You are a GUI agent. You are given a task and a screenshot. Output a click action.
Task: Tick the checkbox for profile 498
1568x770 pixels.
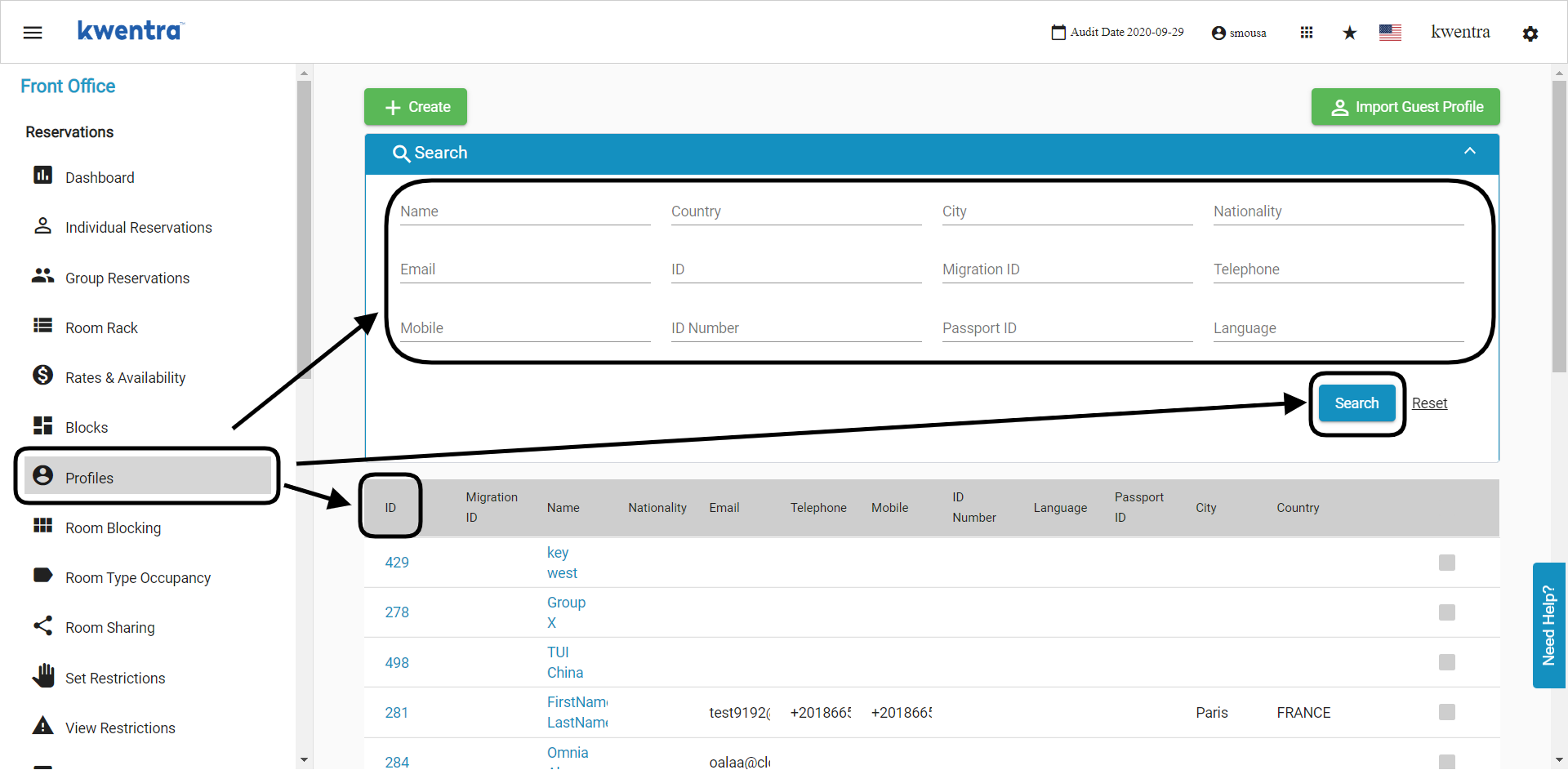click(x=1447, y=662)
